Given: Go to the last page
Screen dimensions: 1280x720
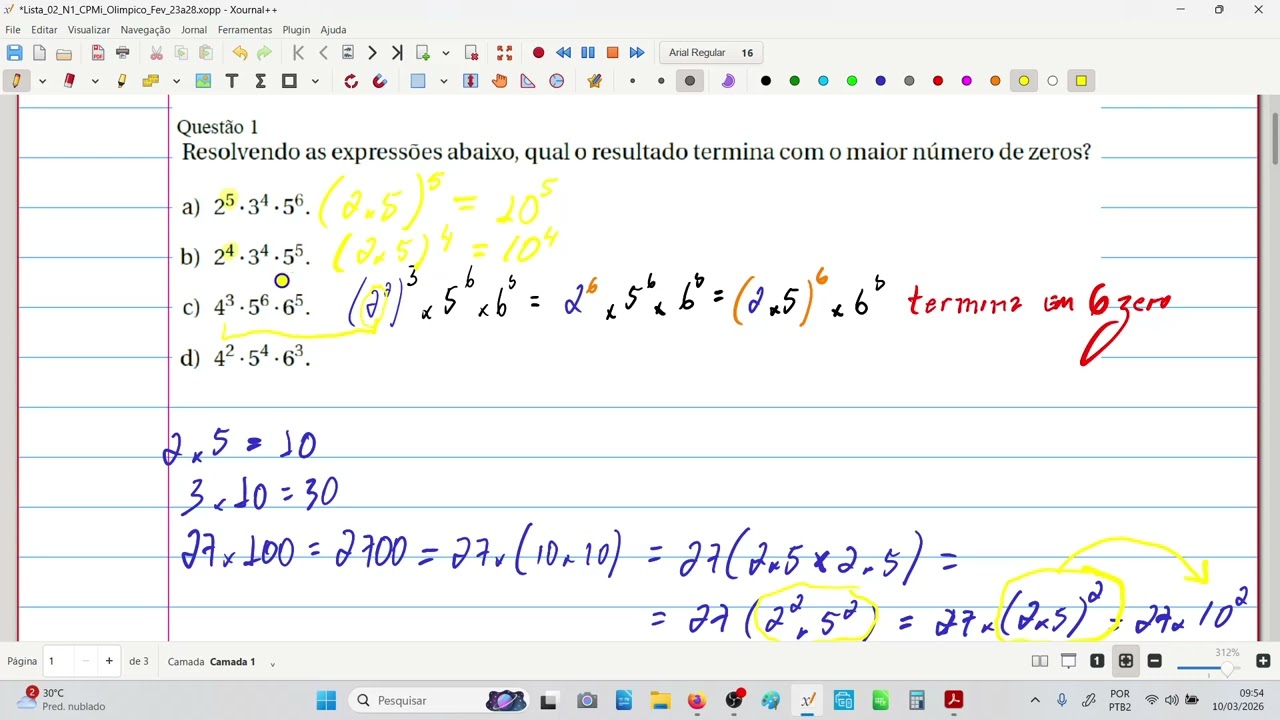Looking at the screenshot, I should (x=397, y=53).
